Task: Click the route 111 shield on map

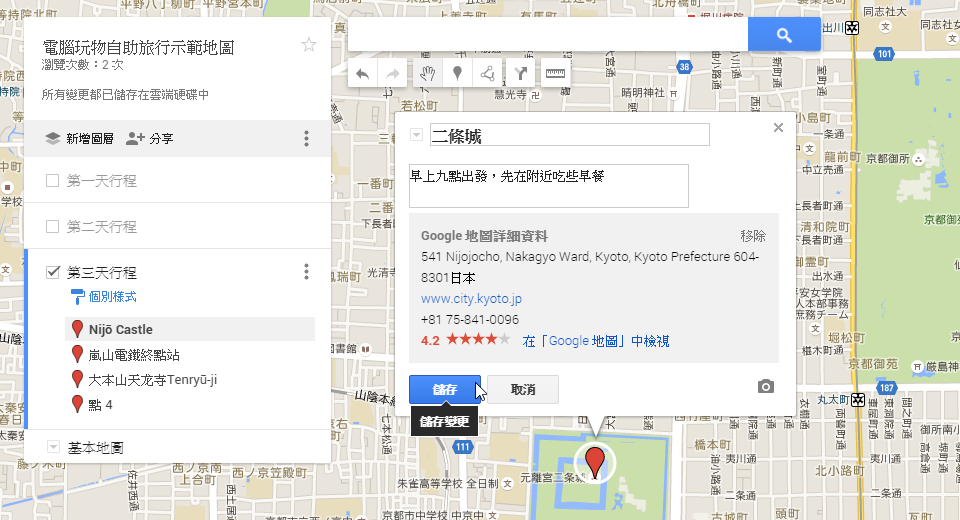Action: pos(463,447)
